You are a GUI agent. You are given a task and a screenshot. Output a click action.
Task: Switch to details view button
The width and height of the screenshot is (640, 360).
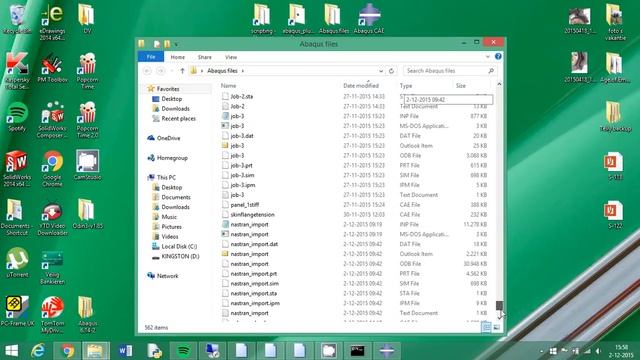pos(486,327)
